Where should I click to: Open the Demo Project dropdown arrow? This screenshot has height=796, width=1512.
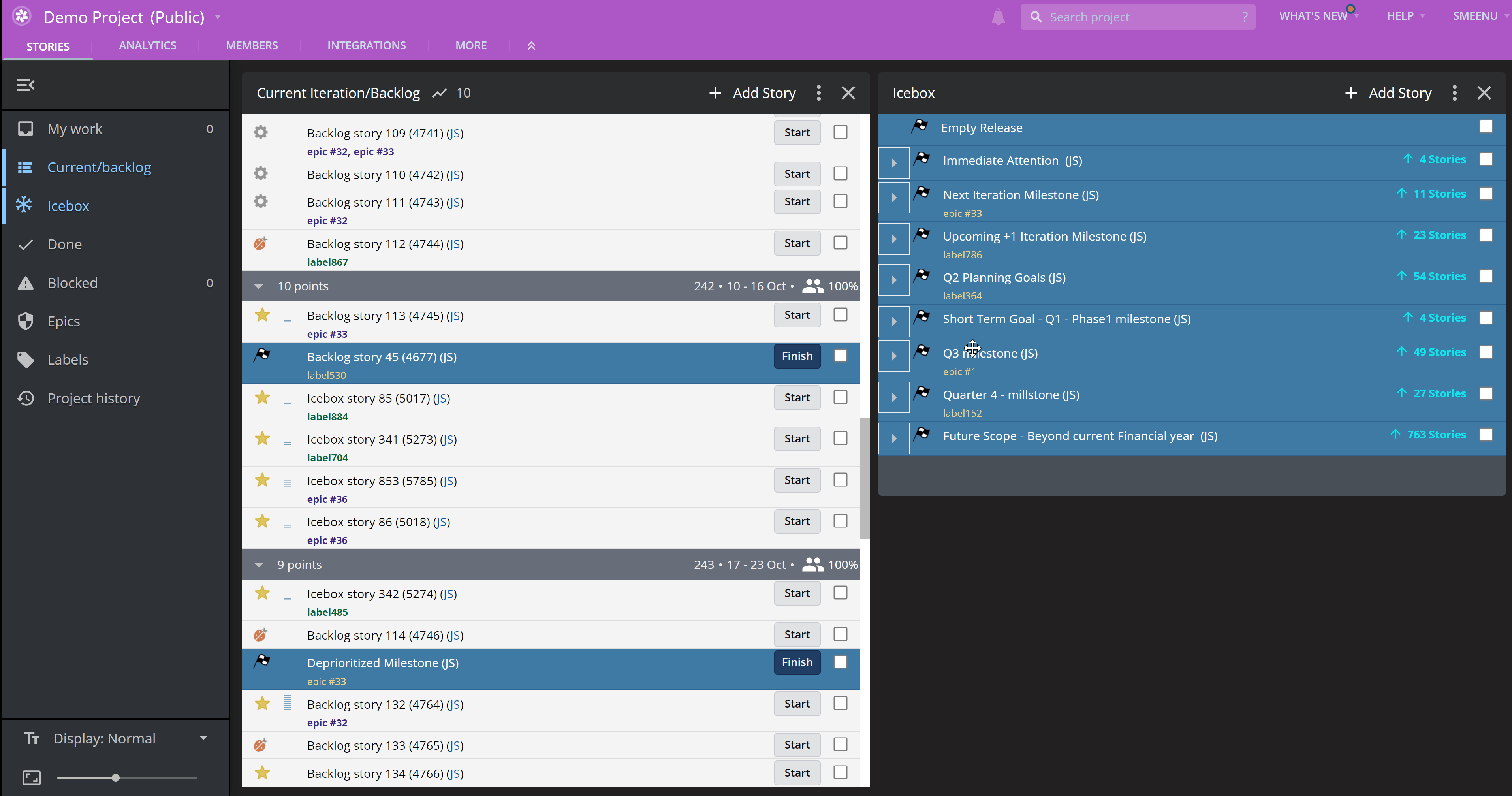tap(218, 17)
